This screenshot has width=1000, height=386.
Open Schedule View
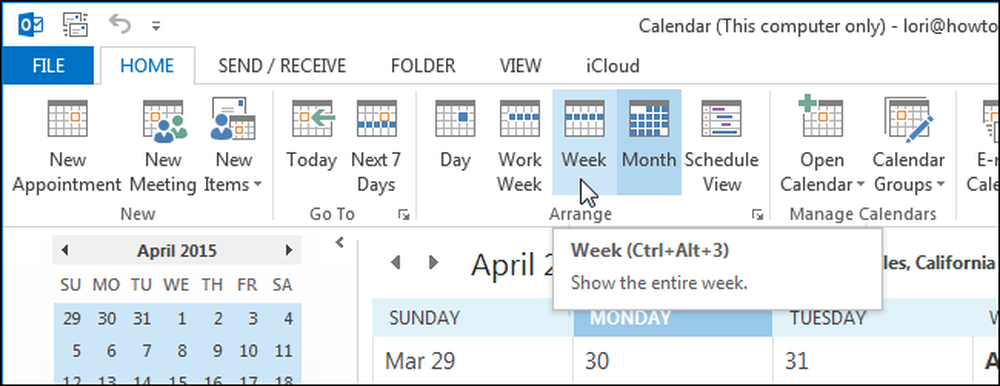[x=722, y=147]
